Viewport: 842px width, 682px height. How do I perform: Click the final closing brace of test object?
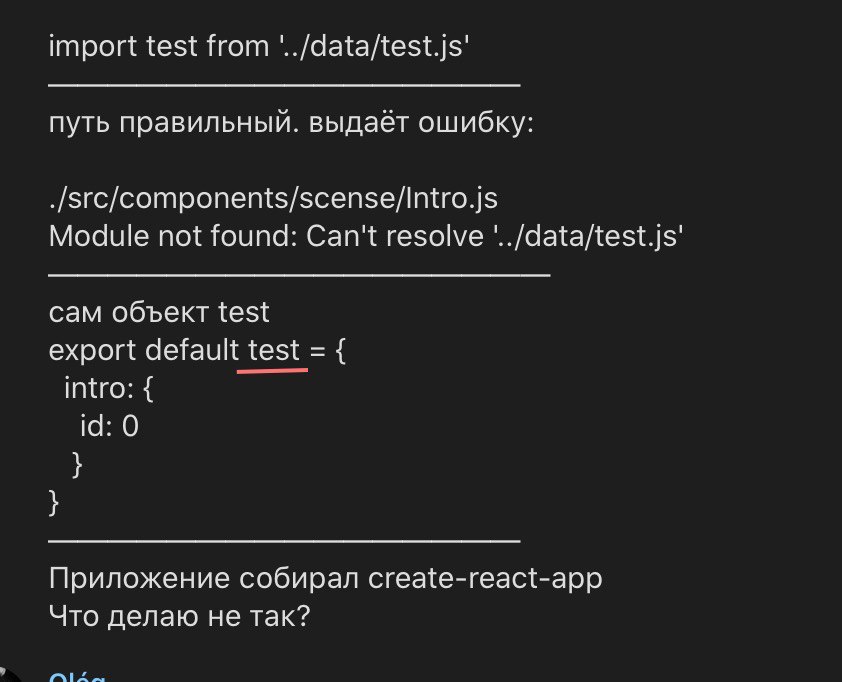tap(54, 502)
